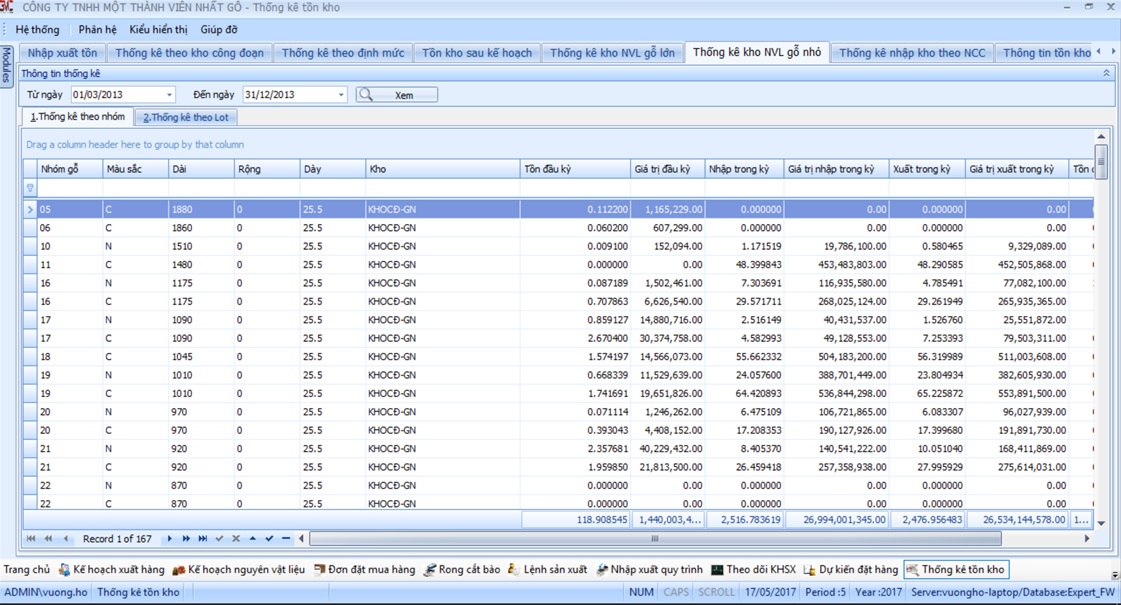Open Kế hoạch nguyên vật liệu module

(x=239, y=569)
